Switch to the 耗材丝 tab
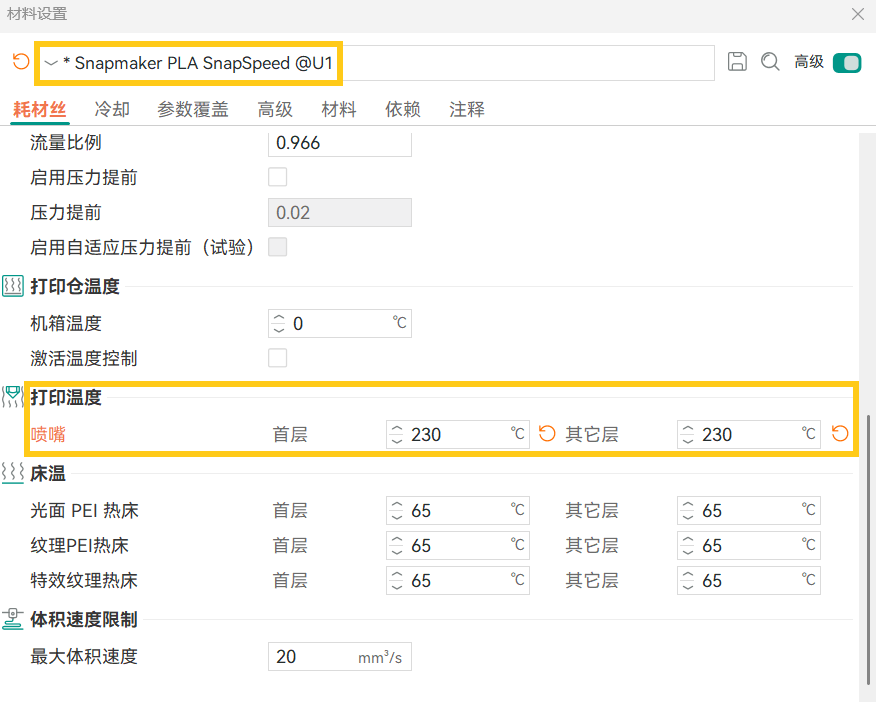 pyautogui.click(x=40, y=109)
